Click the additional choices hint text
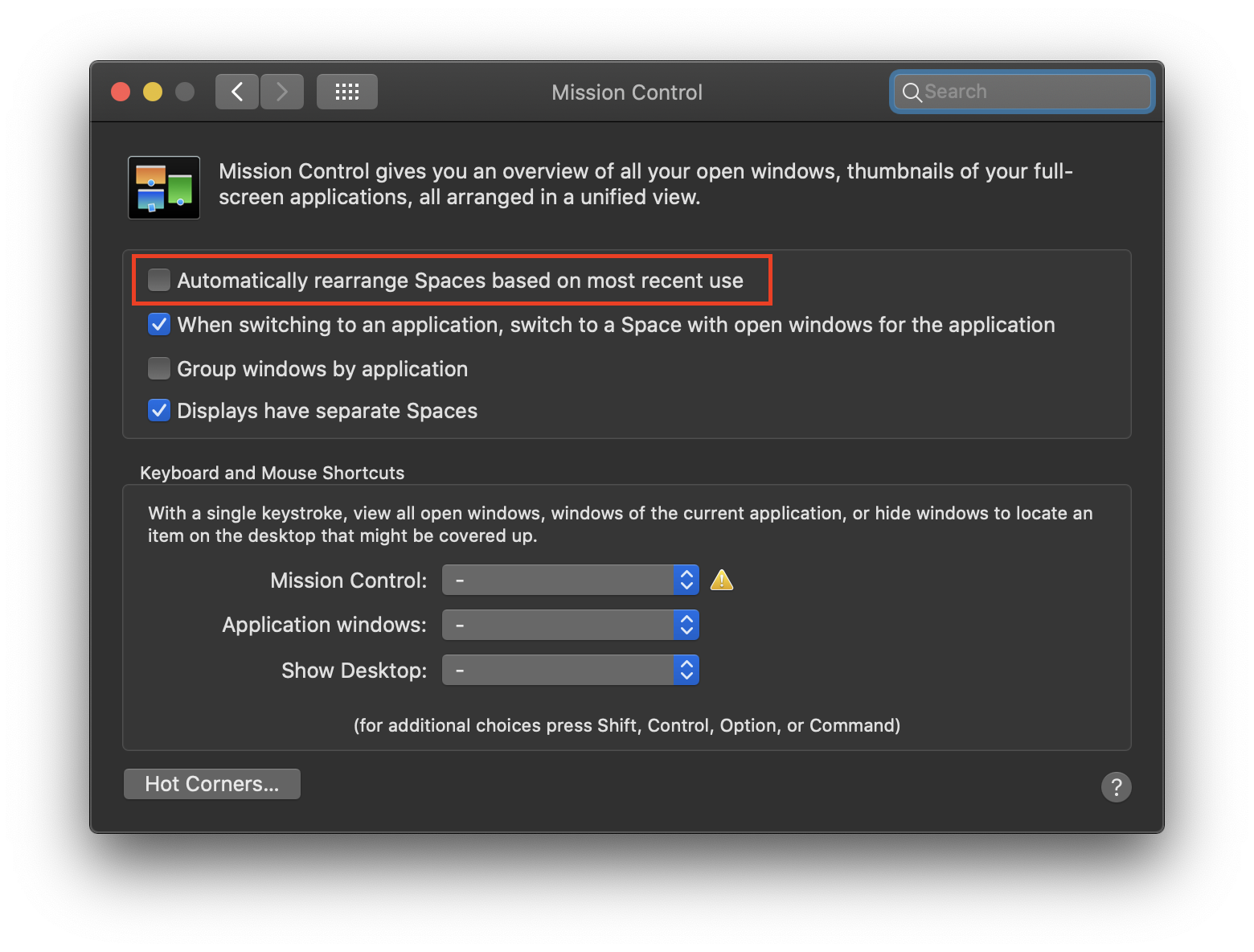Image resolution: width=1254 pixels, height=952 pixels. pyautogui.click(x=627, y=725)
